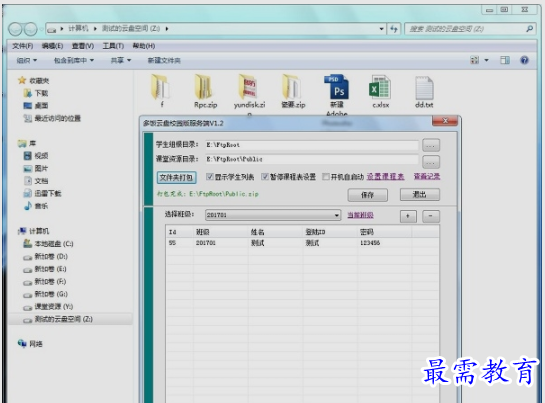Select the dd.txt text file icon
The image size is (545, 403).
[424, 88]
